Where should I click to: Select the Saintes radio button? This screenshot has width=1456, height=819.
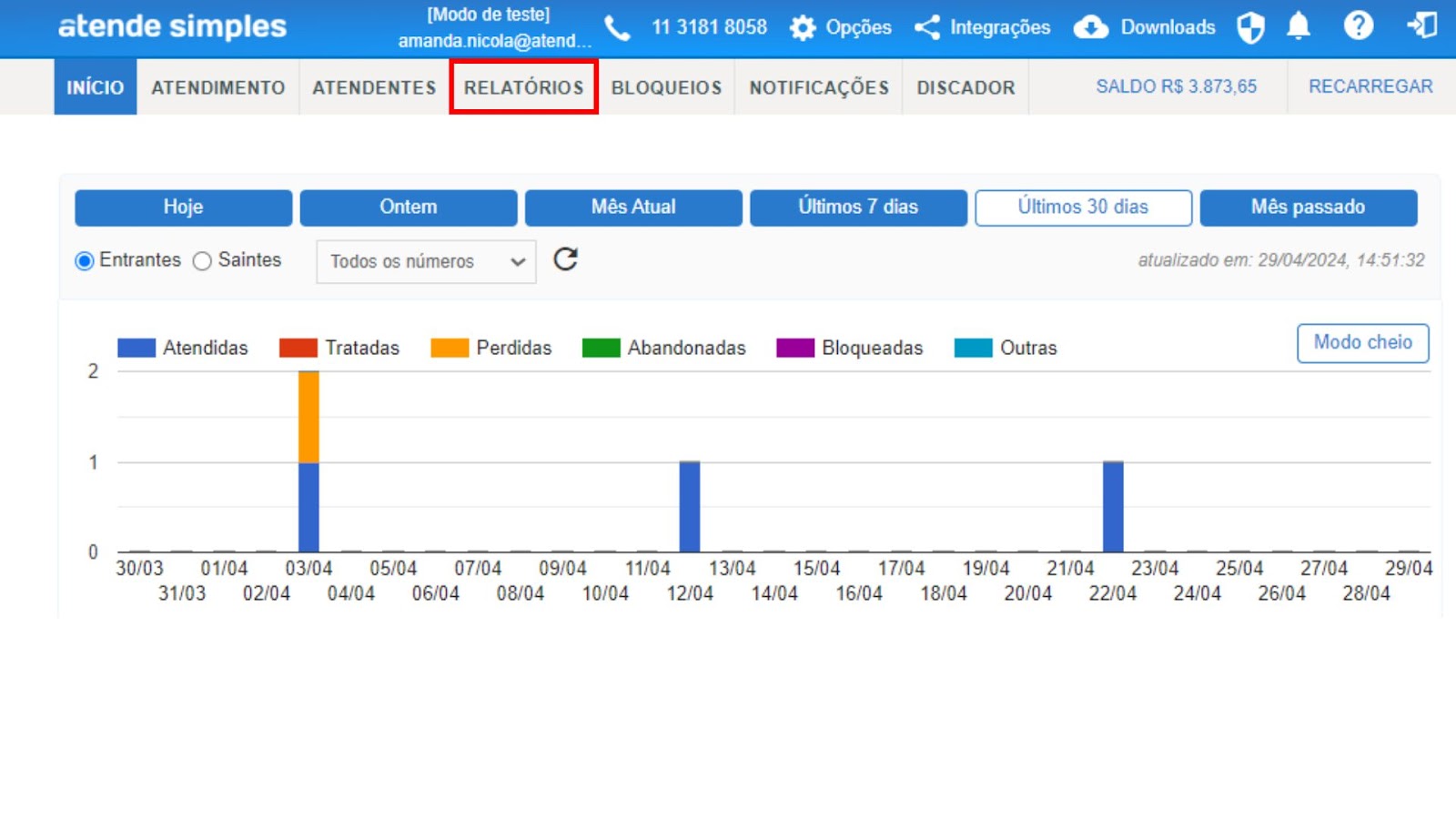[x=202, y=261]
